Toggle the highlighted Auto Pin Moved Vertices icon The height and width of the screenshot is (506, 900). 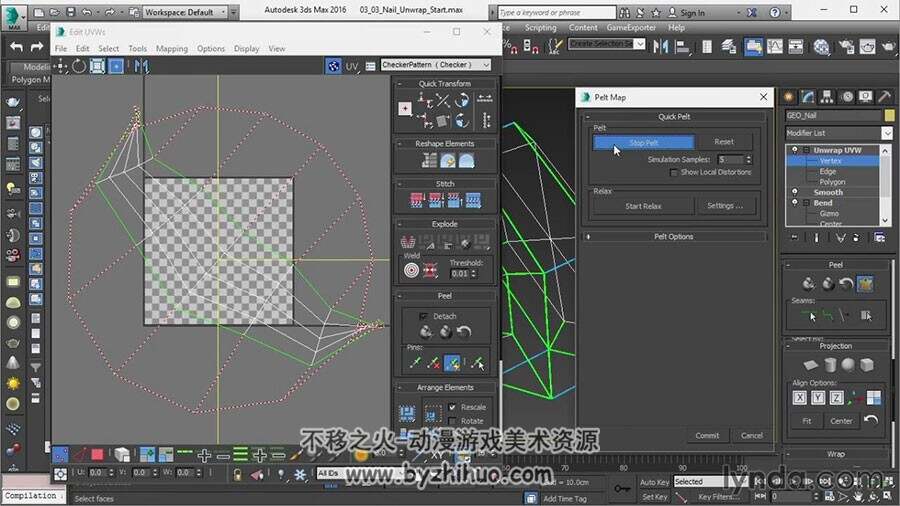452,363
